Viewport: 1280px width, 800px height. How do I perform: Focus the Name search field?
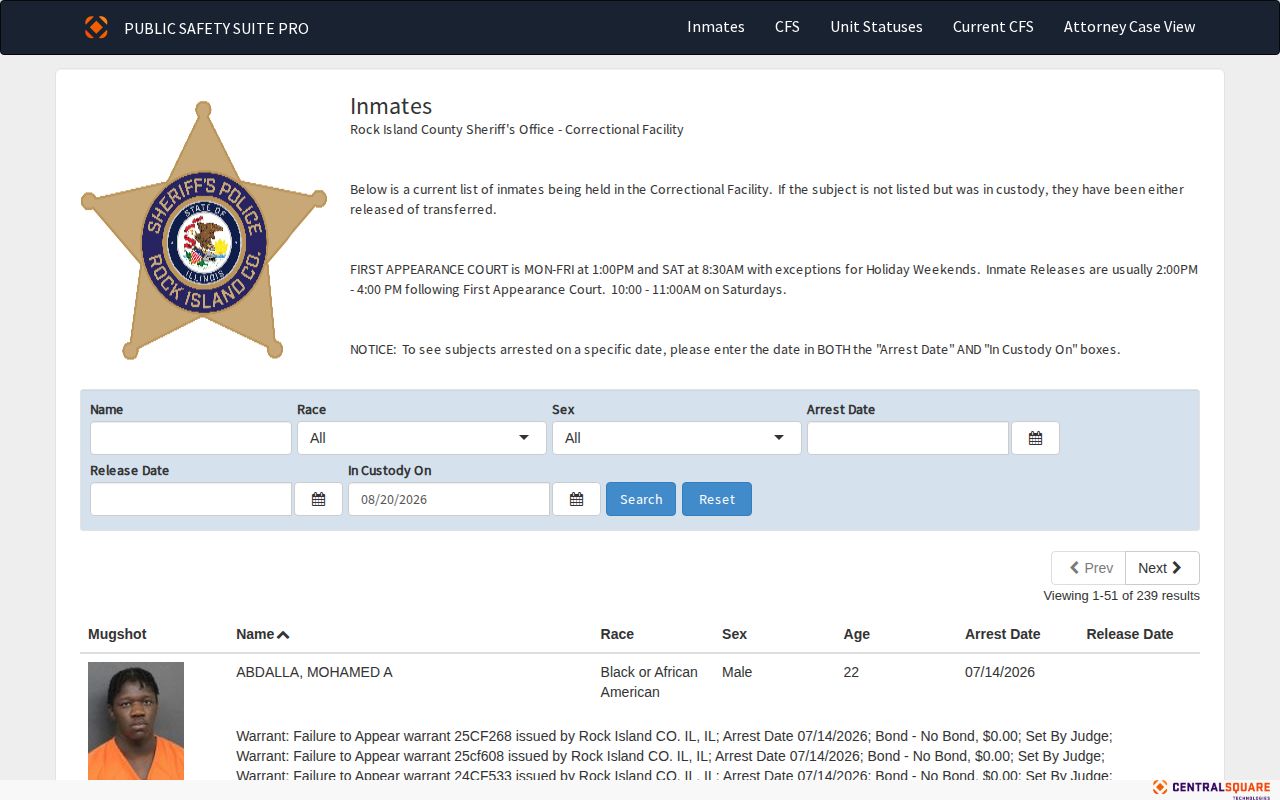click(x=191, y=438)
